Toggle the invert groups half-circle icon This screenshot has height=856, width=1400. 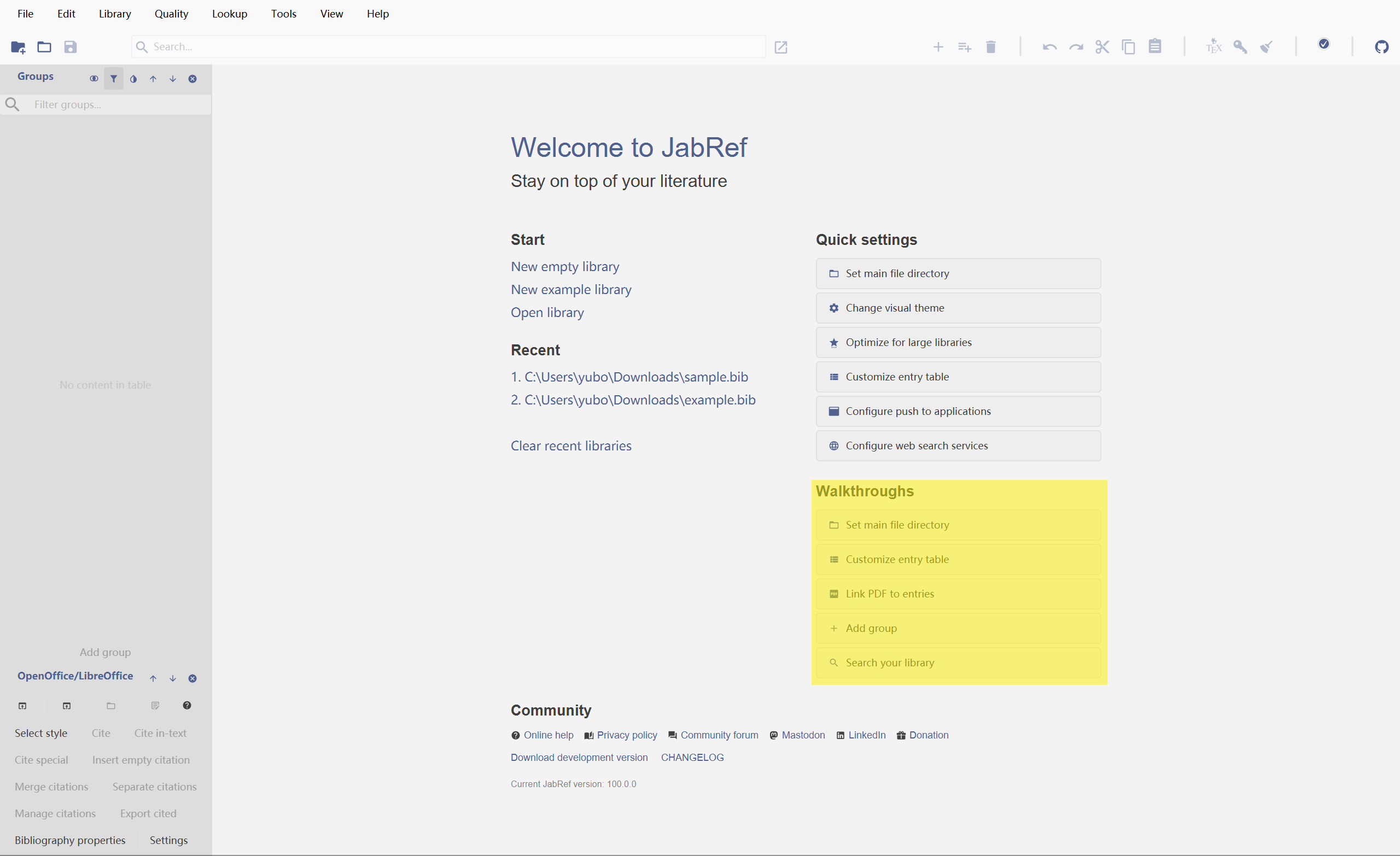coord(133,79)
